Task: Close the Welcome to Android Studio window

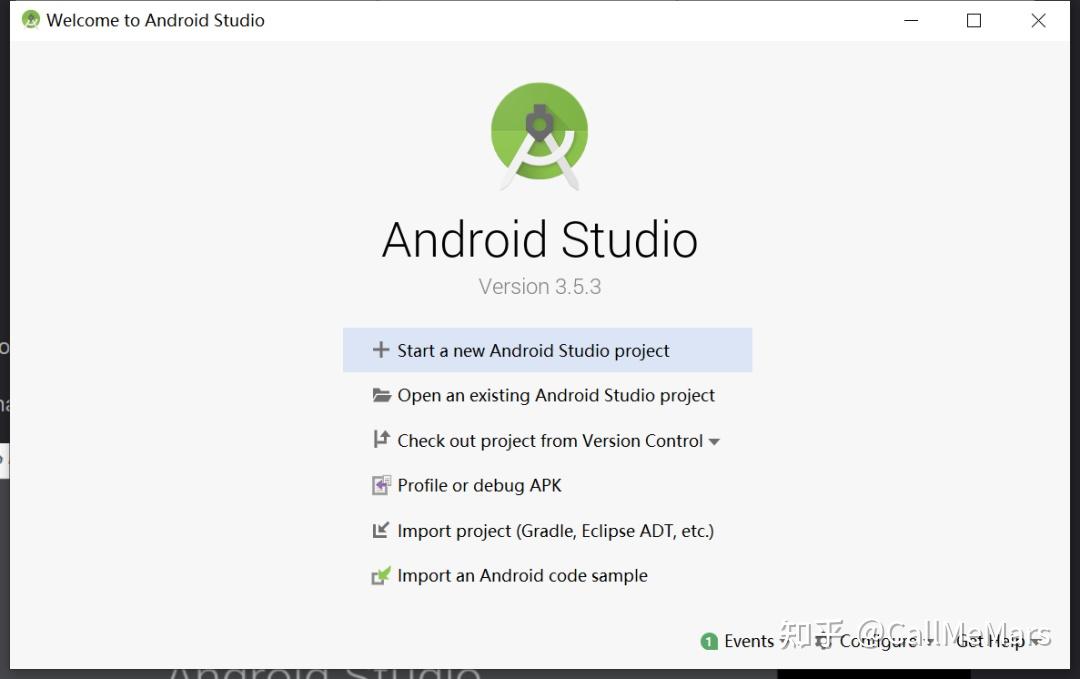Action: [x=1039, y=21]
